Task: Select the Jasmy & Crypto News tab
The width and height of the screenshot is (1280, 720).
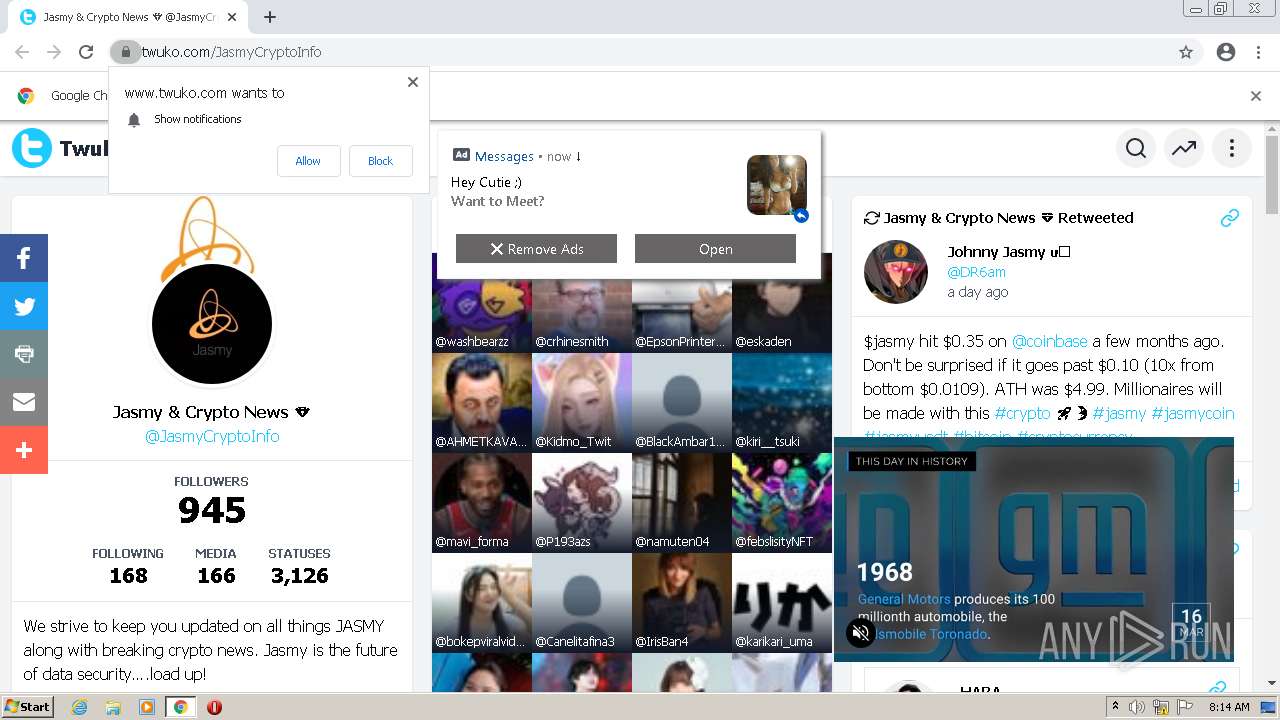Action: (127, 17)
